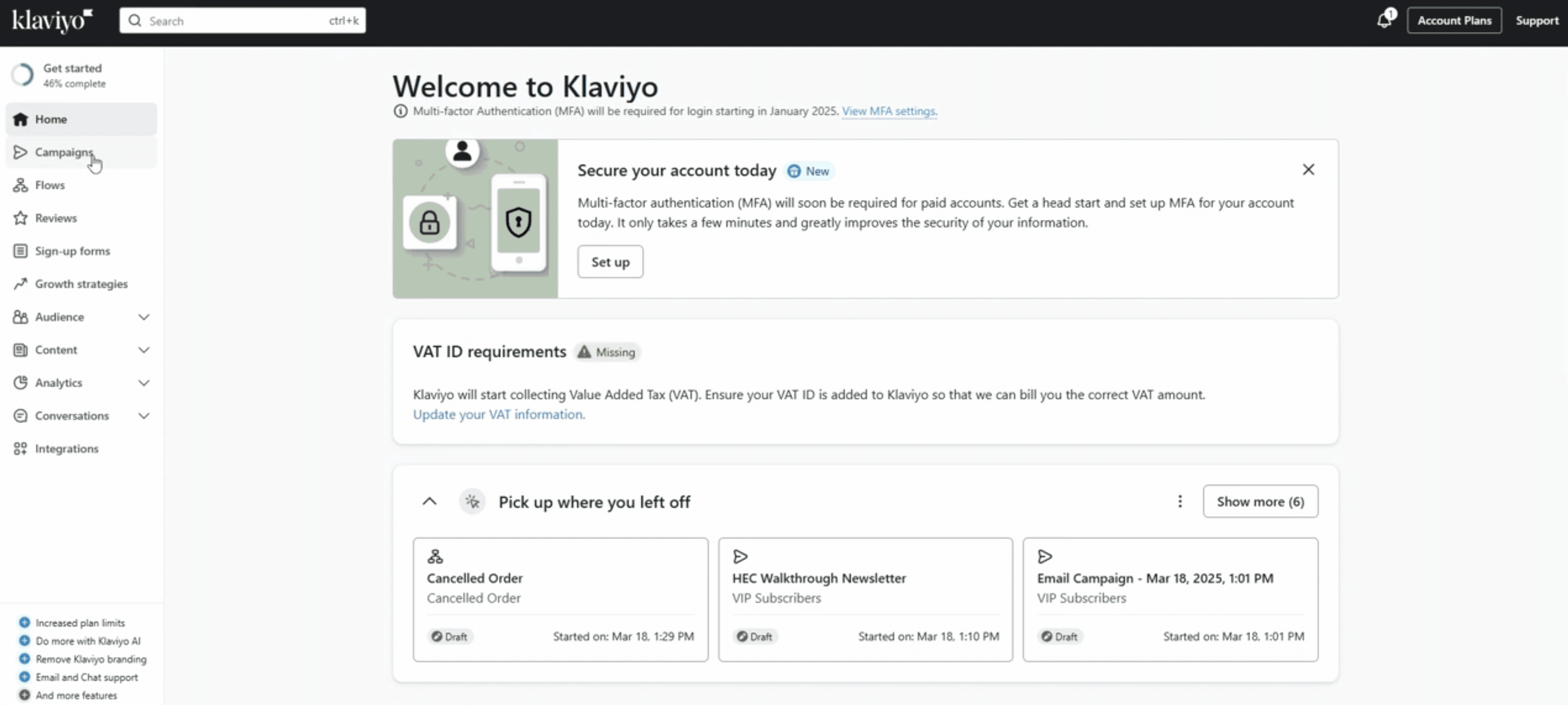Image resolution: width=1568 pixels, height=705 pixels.
Task: Open the three-dot menu near Show more
Action: (1180, 501)
